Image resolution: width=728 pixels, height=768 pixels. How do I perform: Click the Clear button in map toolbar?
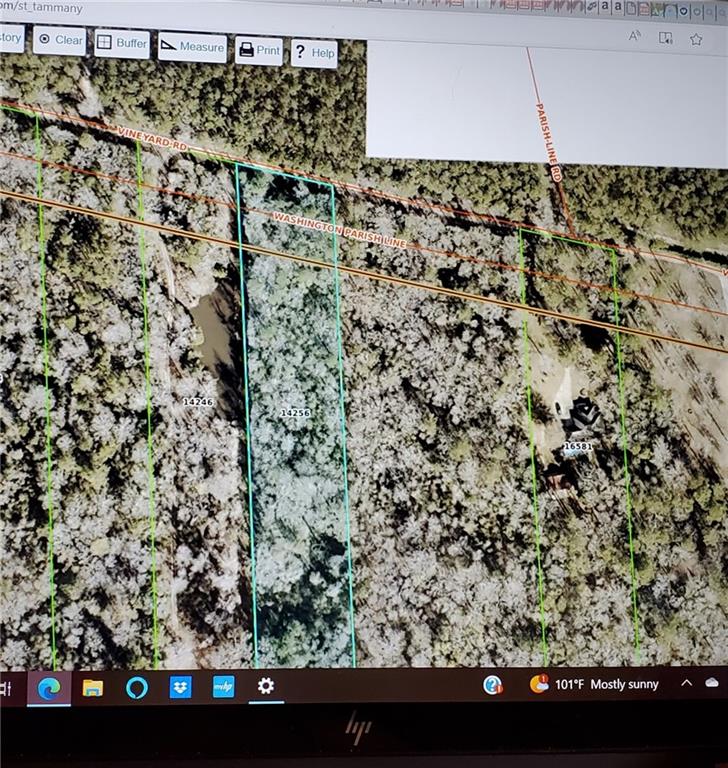[60, 40]
